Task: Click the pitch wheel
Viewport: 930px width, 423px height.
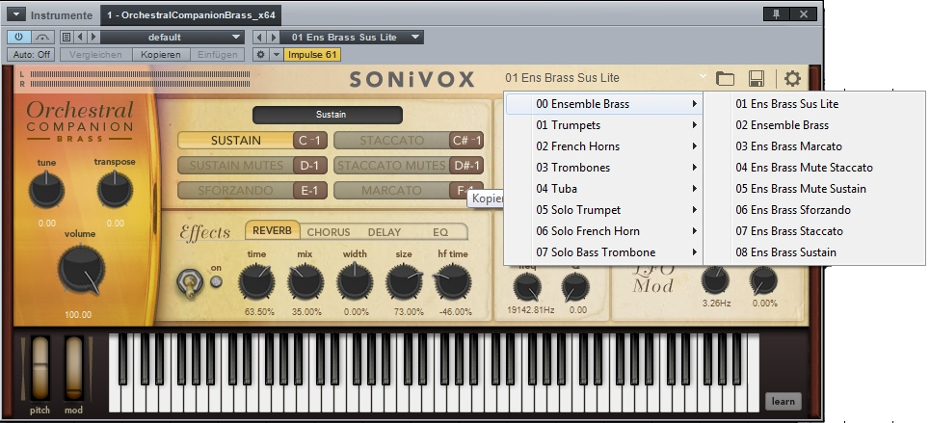Action: point(40,368)
